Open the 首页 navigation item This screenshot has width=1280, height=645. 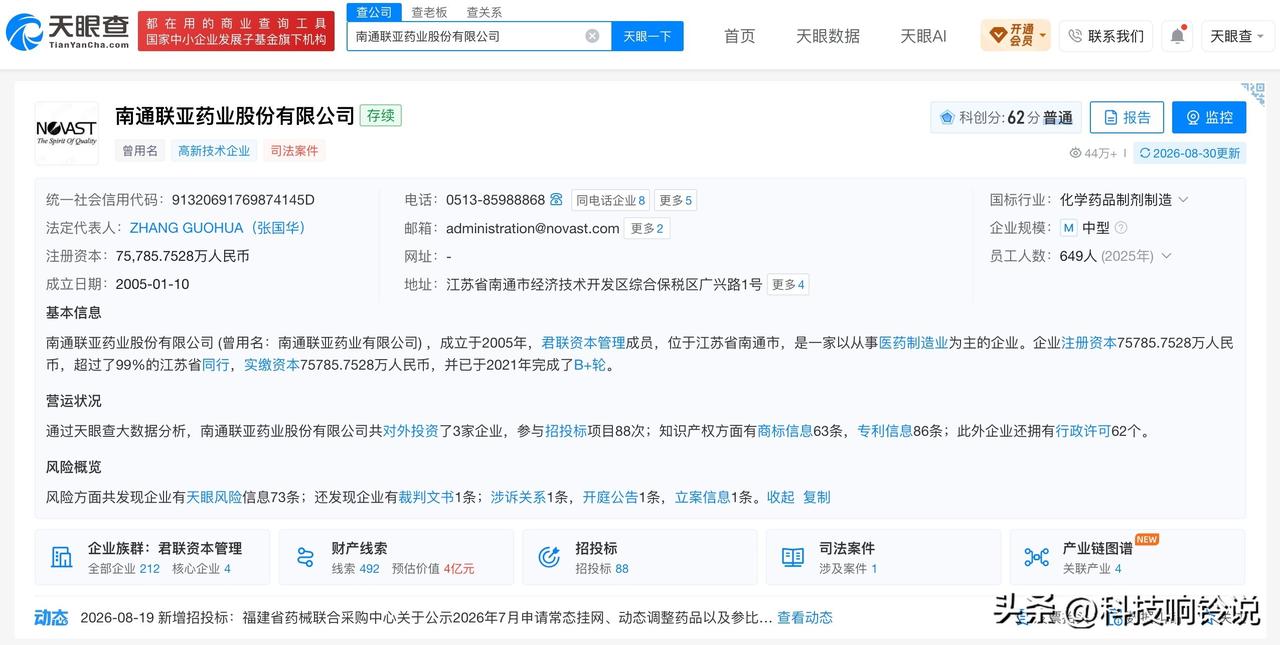740,36
